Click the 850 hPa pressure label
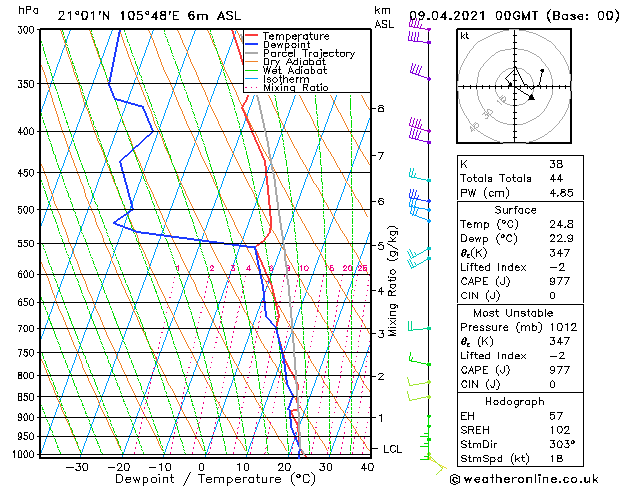This screenshot has width=629, height=486. click(28, 397)
